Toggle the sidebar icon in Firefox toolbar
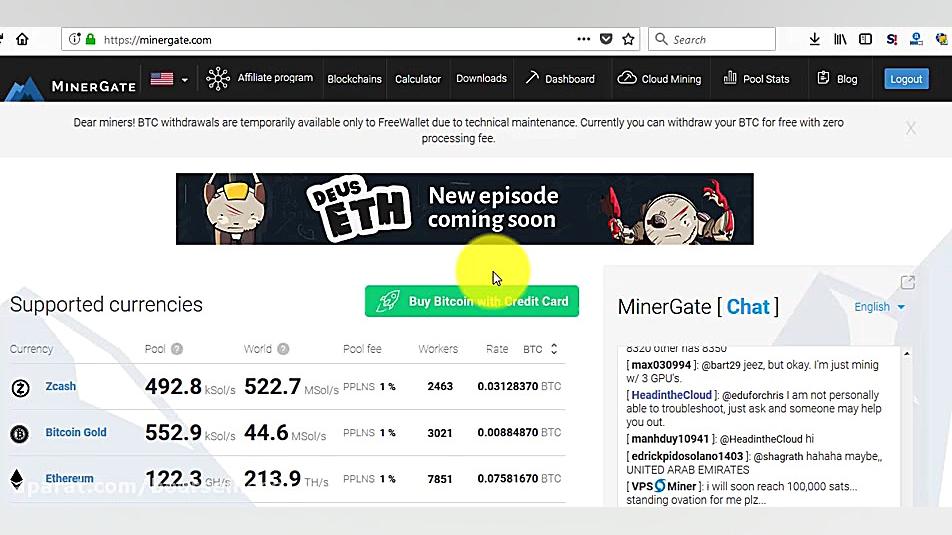The image size is (952, 535). point(865,39)
